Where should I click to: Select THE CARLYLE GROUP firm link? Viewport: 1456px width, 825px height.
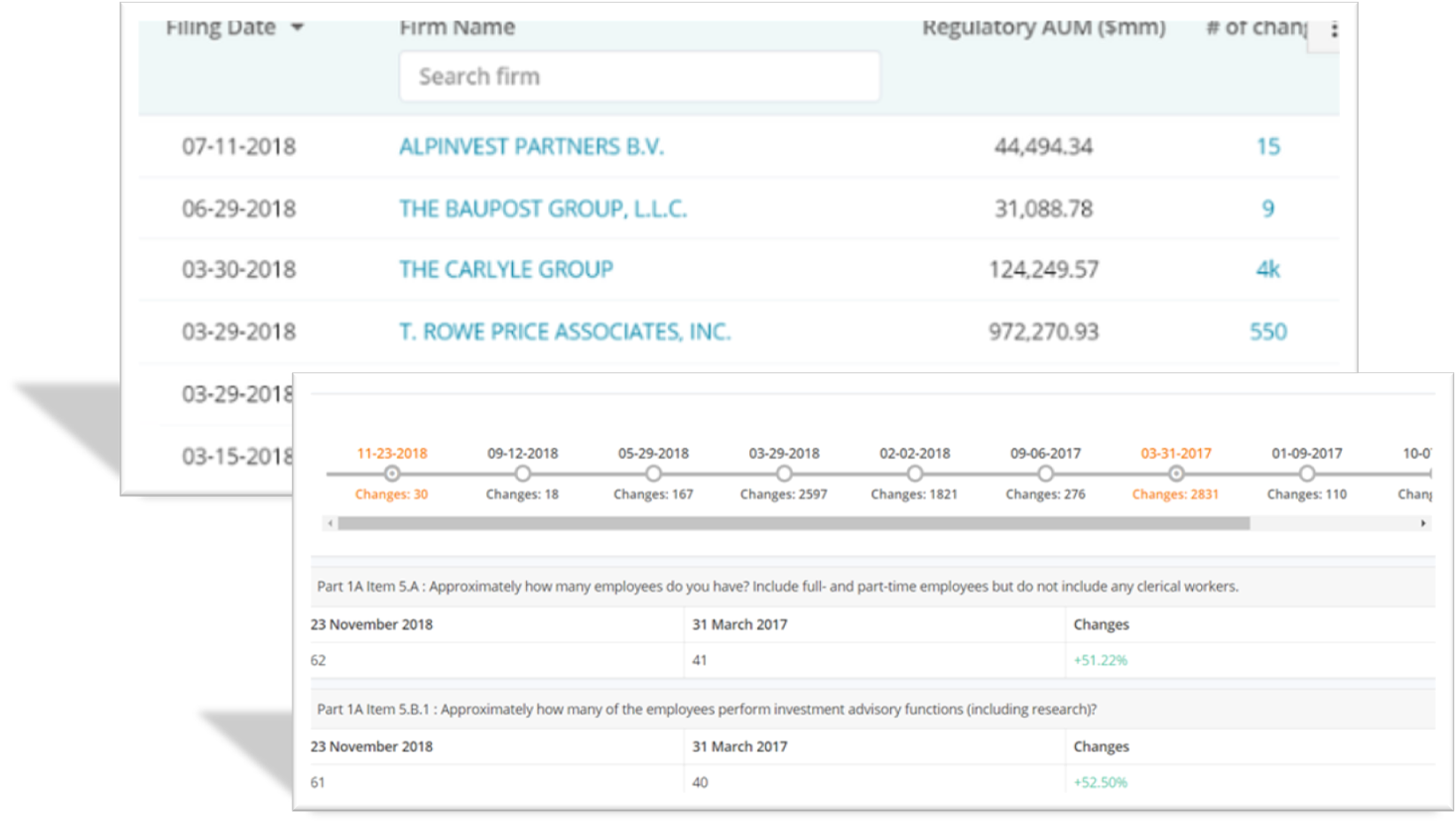point(506,269)
